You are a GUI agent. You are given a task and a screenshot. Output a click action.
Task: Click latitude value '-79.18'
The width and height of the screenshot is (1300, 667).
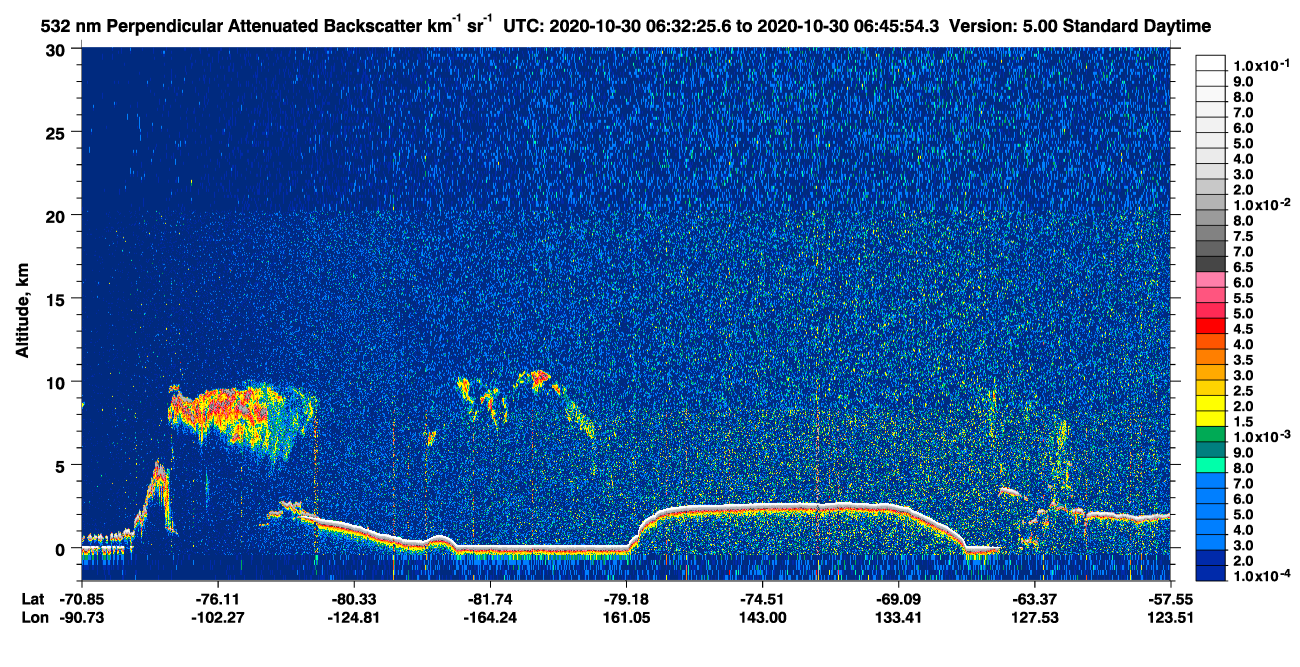point(626,599)
